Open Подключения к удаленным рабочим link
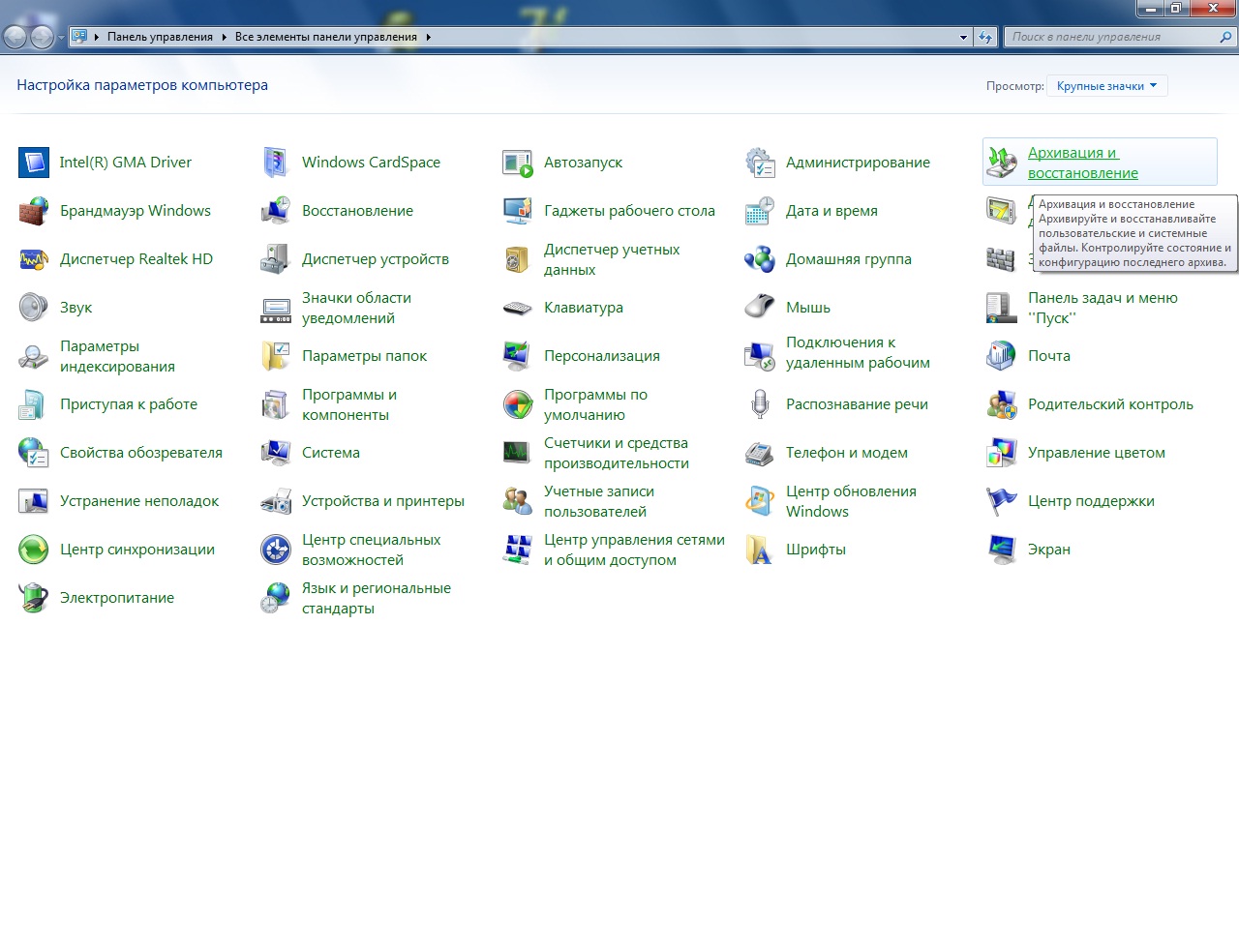The height and width of the screenshot is (952, 1239). click(x=858, y=352)
